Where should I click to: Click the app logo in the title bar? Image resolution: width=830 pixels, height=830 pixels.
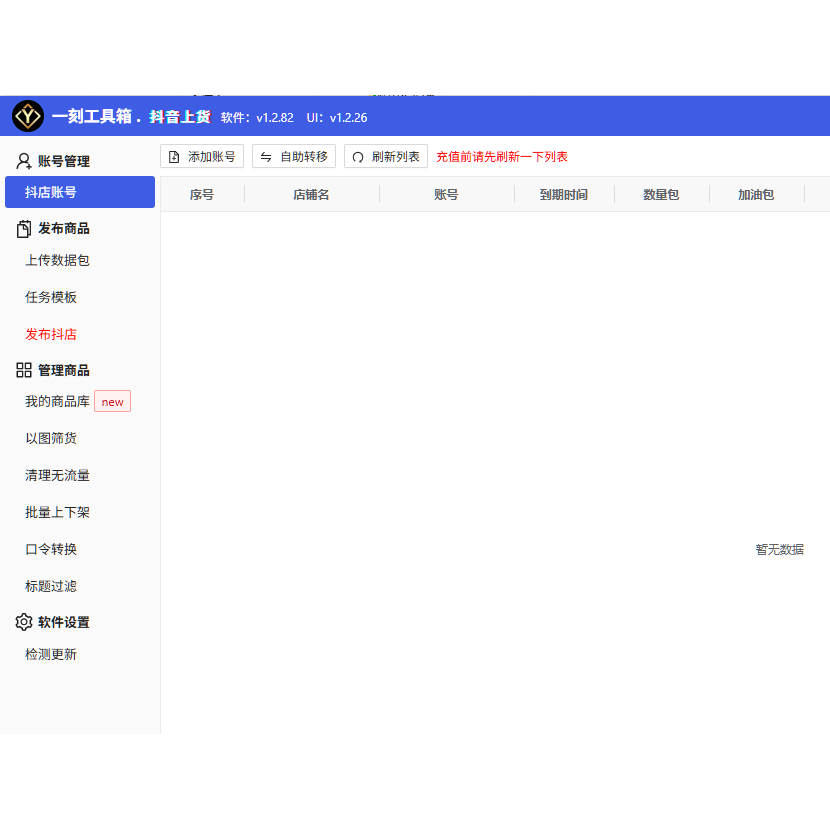[28, 116]
